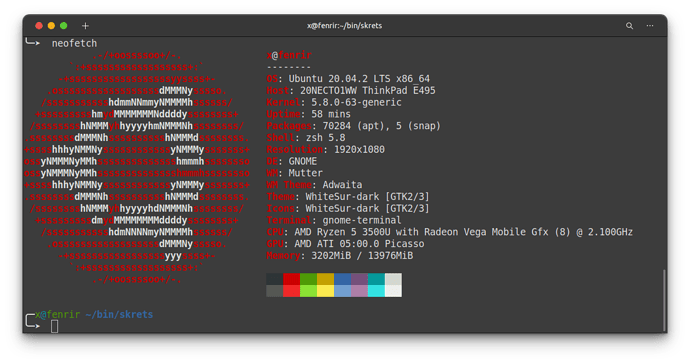Click the x@fenrir:~/bin/skrets window title
Viewport: 690px width, 364px height.
345,26
